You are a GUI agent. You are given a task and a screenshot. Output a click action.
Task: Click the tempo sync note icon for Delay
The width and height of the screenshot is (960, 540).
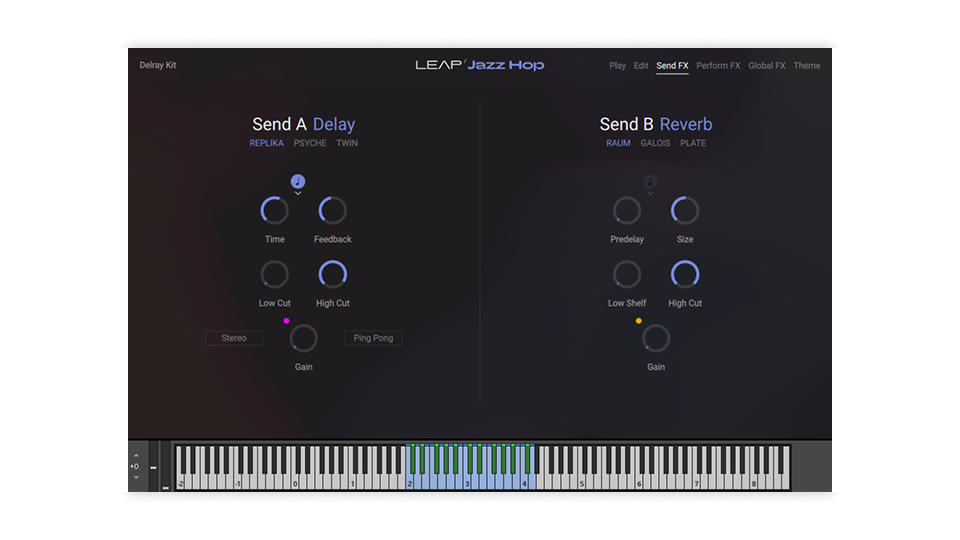(298, 181)
